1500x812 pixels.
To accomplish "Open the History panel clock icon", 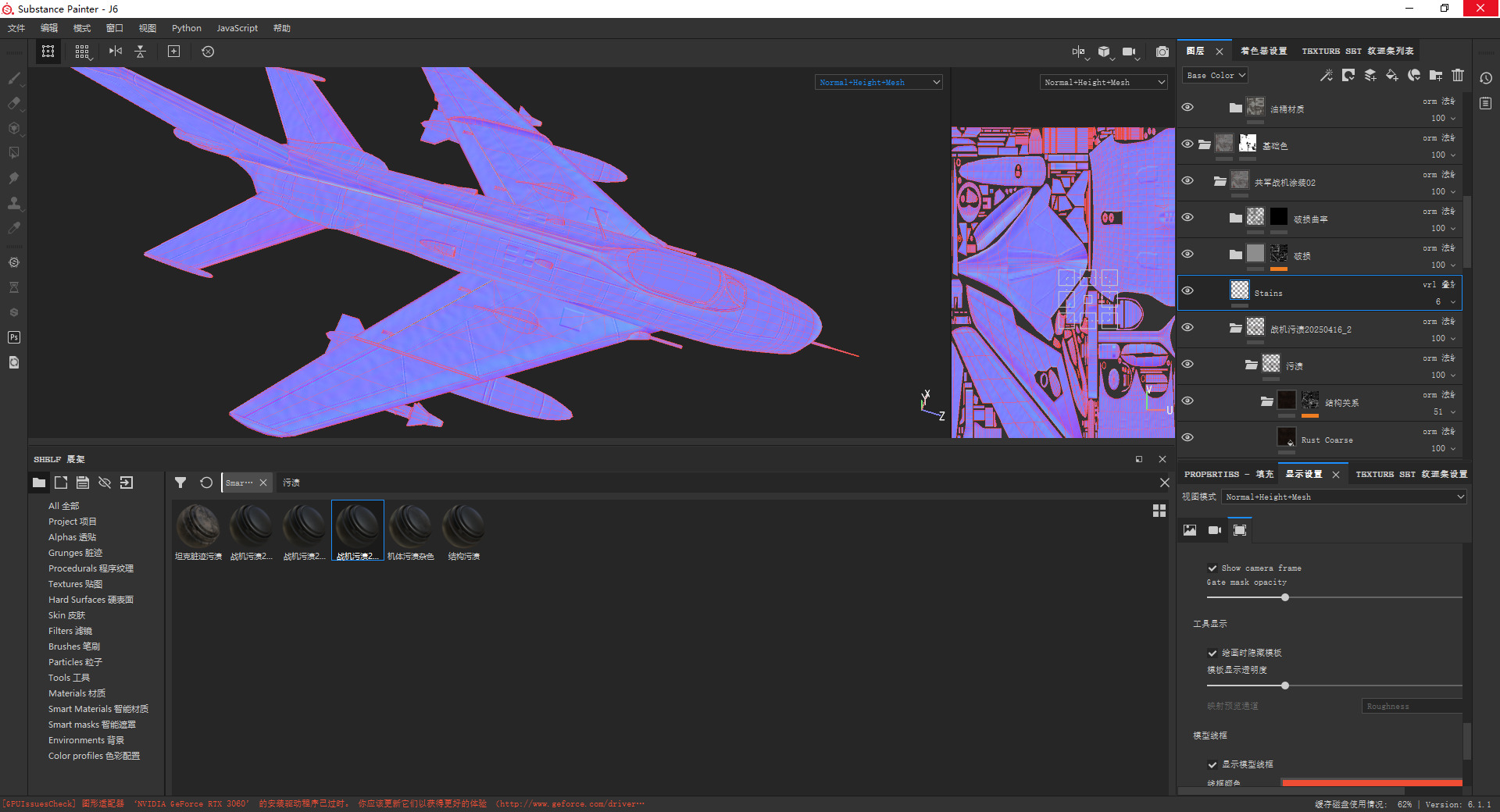I will coord(1486,78).
